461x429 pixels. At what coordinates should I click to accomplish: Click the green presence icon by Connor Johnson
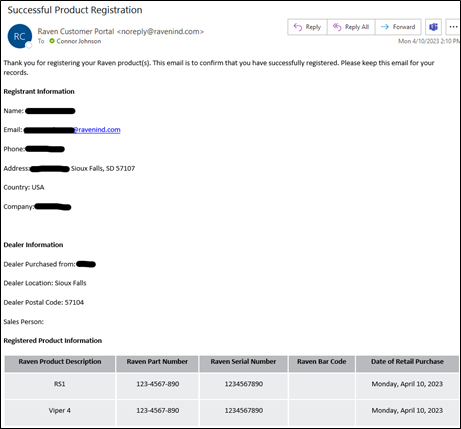point(52,41)
